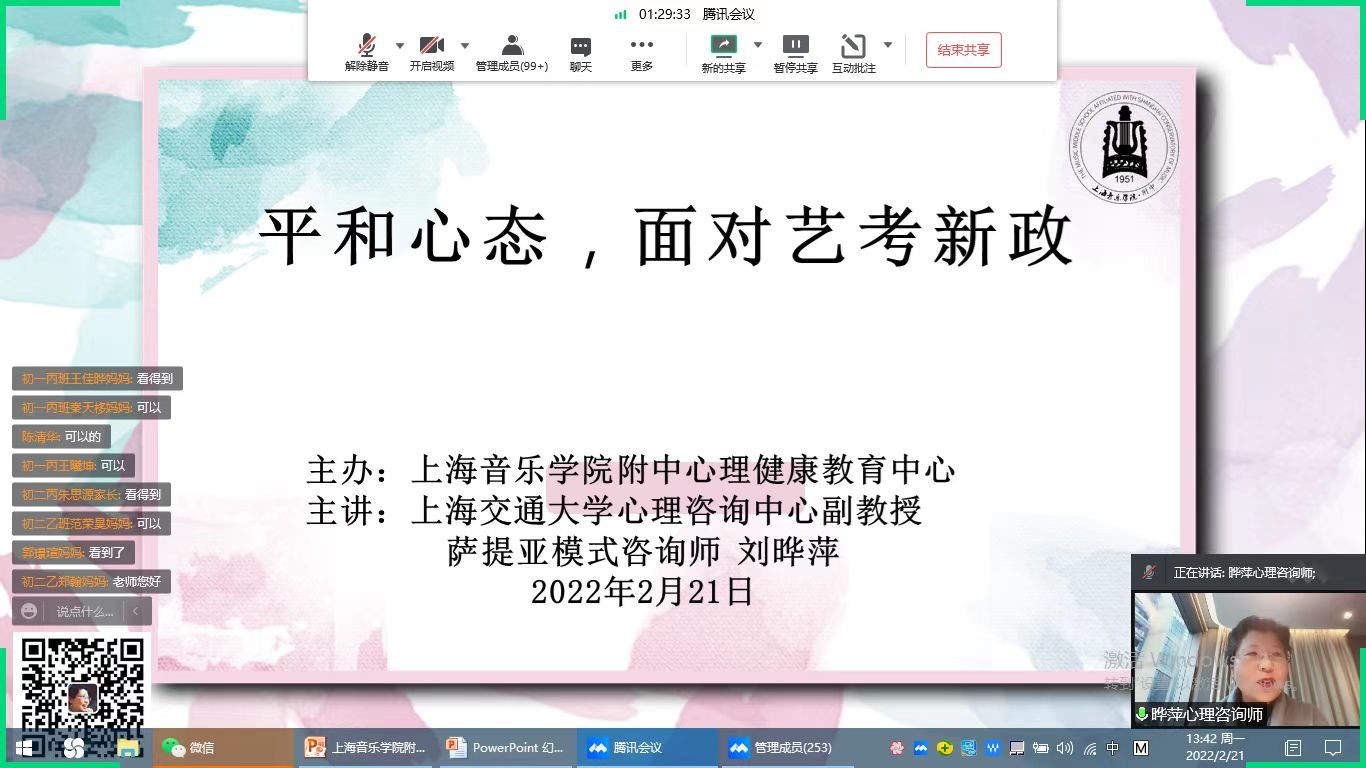Open the 更多 menu

coord(642,53)
